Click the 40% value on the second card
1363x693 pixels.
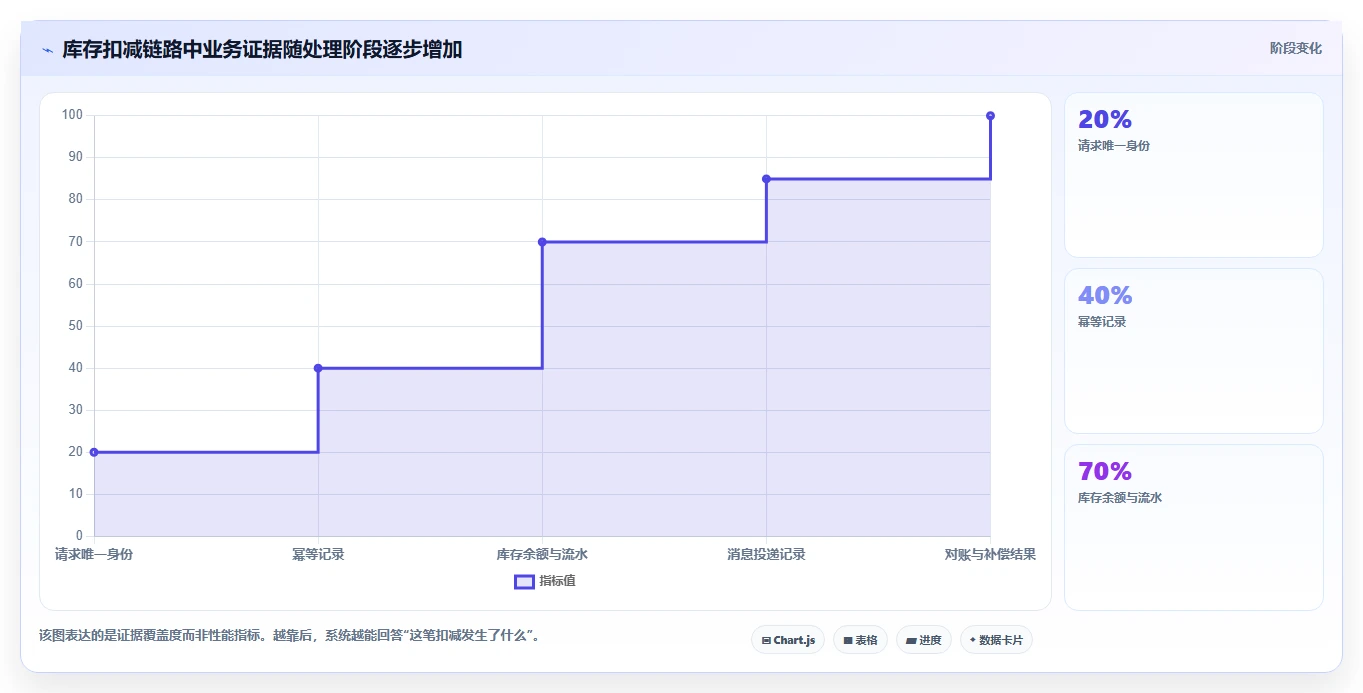(x=1105, y=295)
